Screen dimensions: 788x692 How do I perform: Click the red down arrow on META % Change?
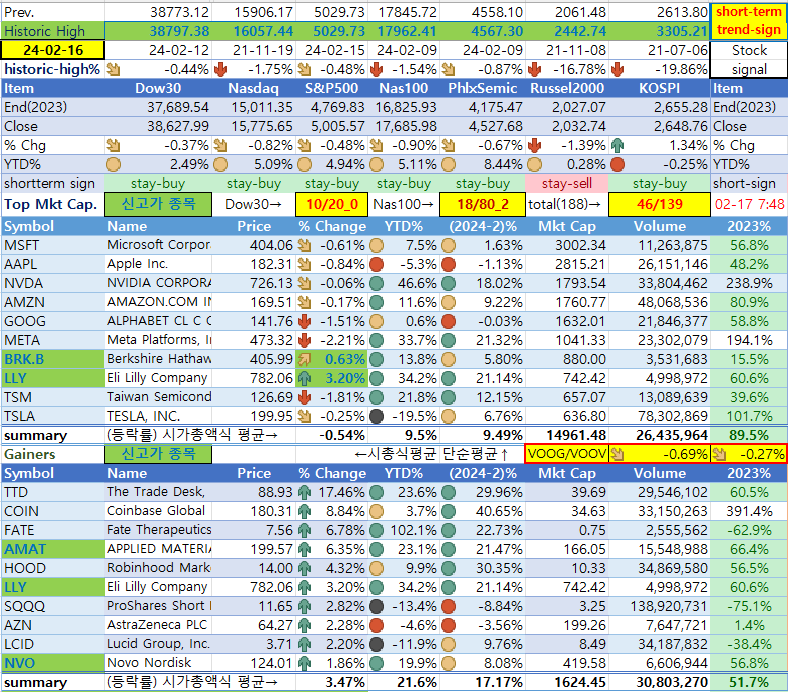click(304, 340)
